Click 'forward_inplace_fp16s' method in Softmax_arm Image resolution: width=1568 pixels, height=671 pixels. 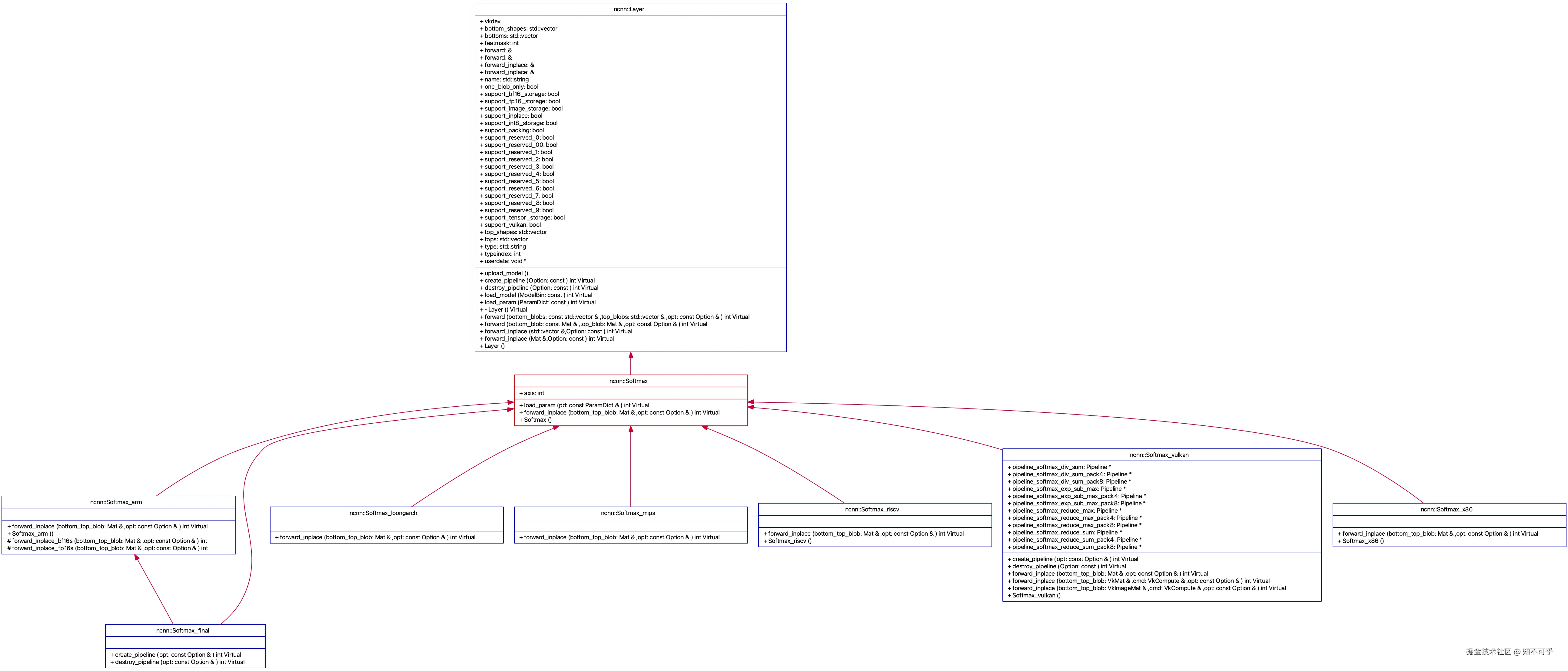108,549
